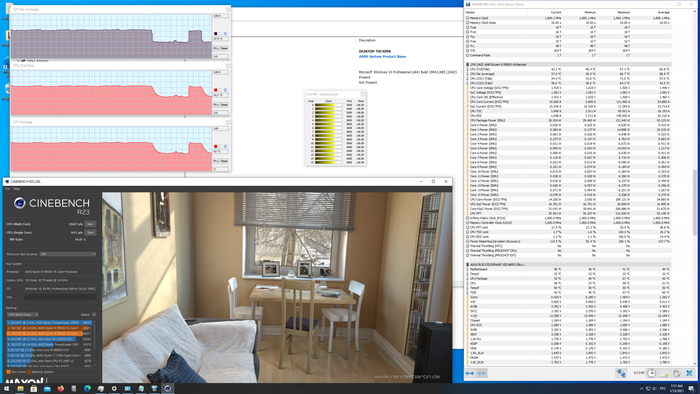Open HWiNFO sensor settings gear icon
The image size is (700, 394).
[677, 373]
